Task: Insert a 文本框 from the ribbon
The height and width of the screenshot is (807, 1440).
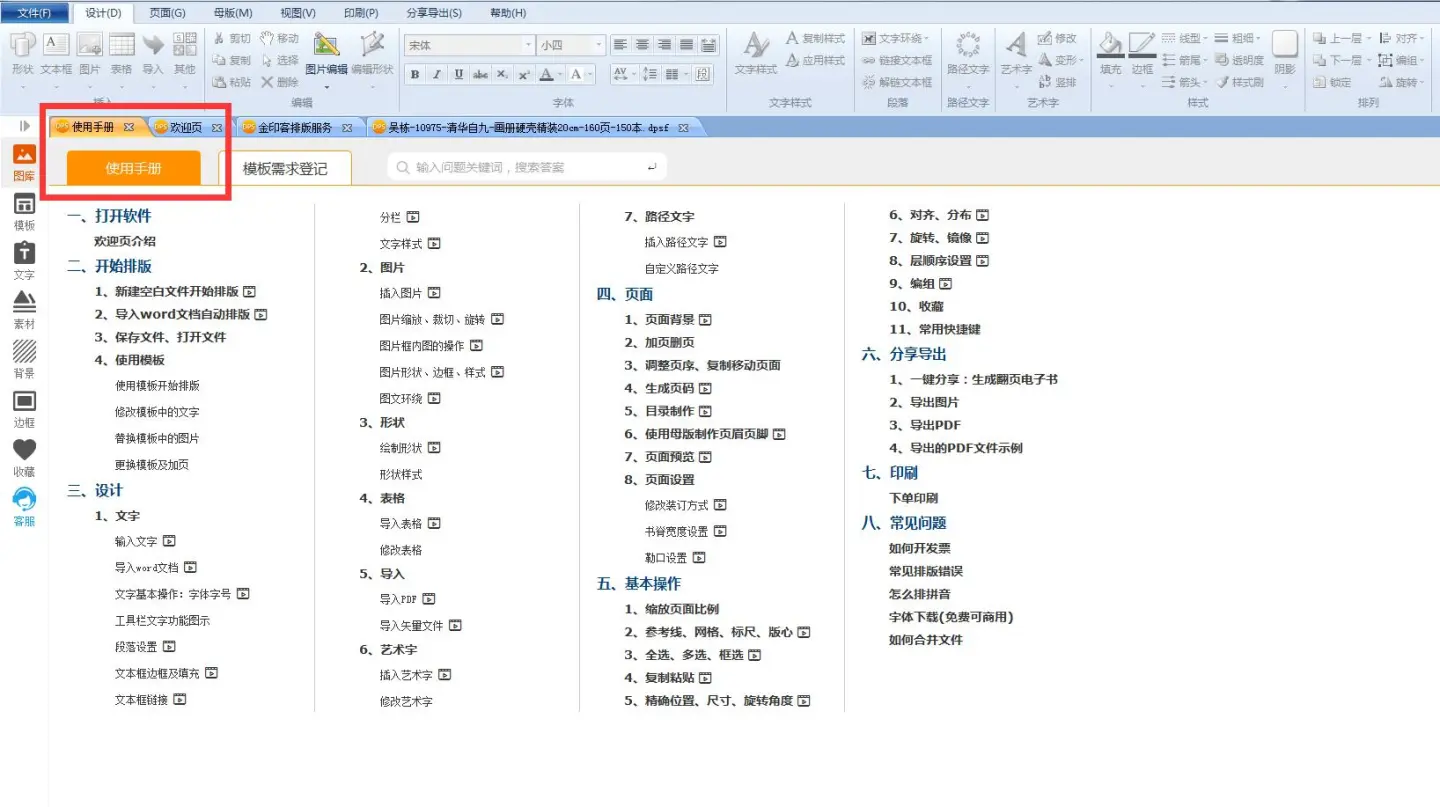Action: click(56, 52)
